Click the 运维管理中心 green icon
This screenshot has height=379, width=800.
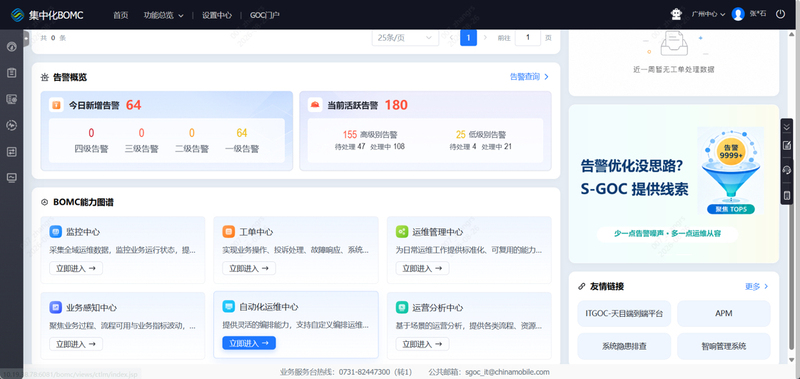click(402, 232)
